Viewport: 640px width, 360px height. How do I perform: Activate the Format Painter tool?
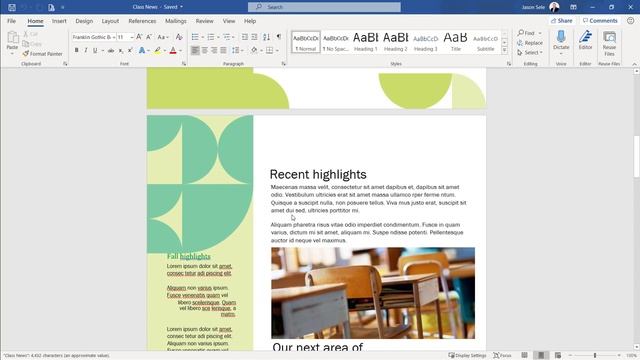[x=42, y=53]
